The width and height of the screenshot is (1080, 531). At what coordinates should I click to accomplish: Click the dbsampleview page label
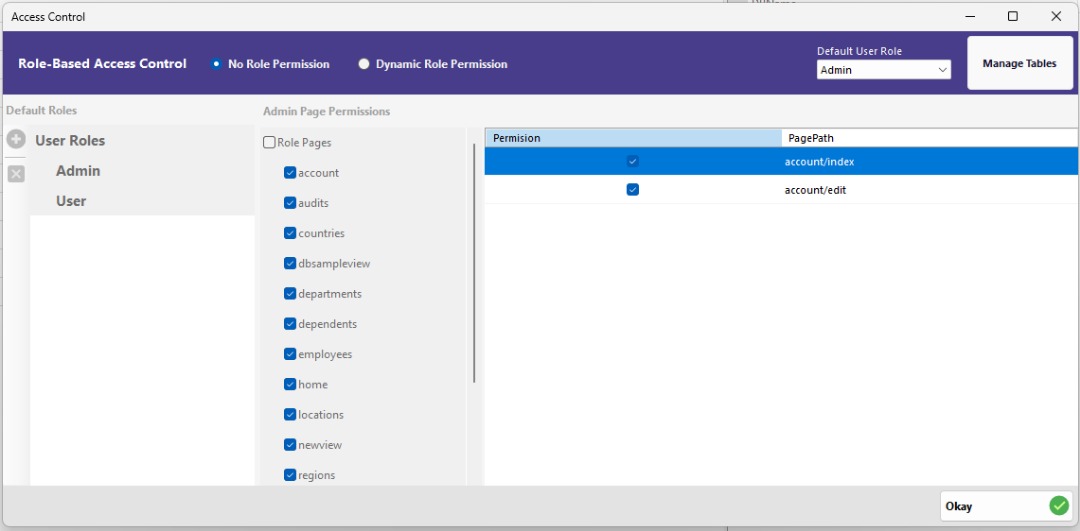click(334, 264)
